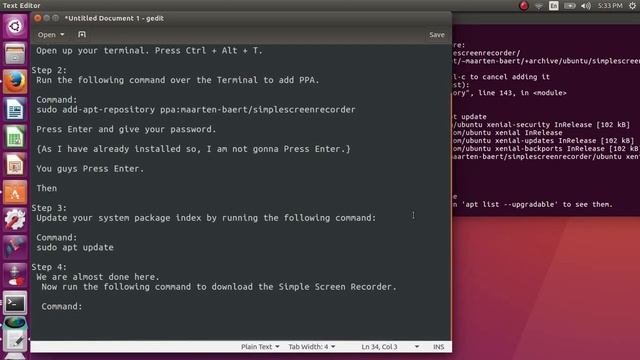Launch the Files manager from dock

15,54
